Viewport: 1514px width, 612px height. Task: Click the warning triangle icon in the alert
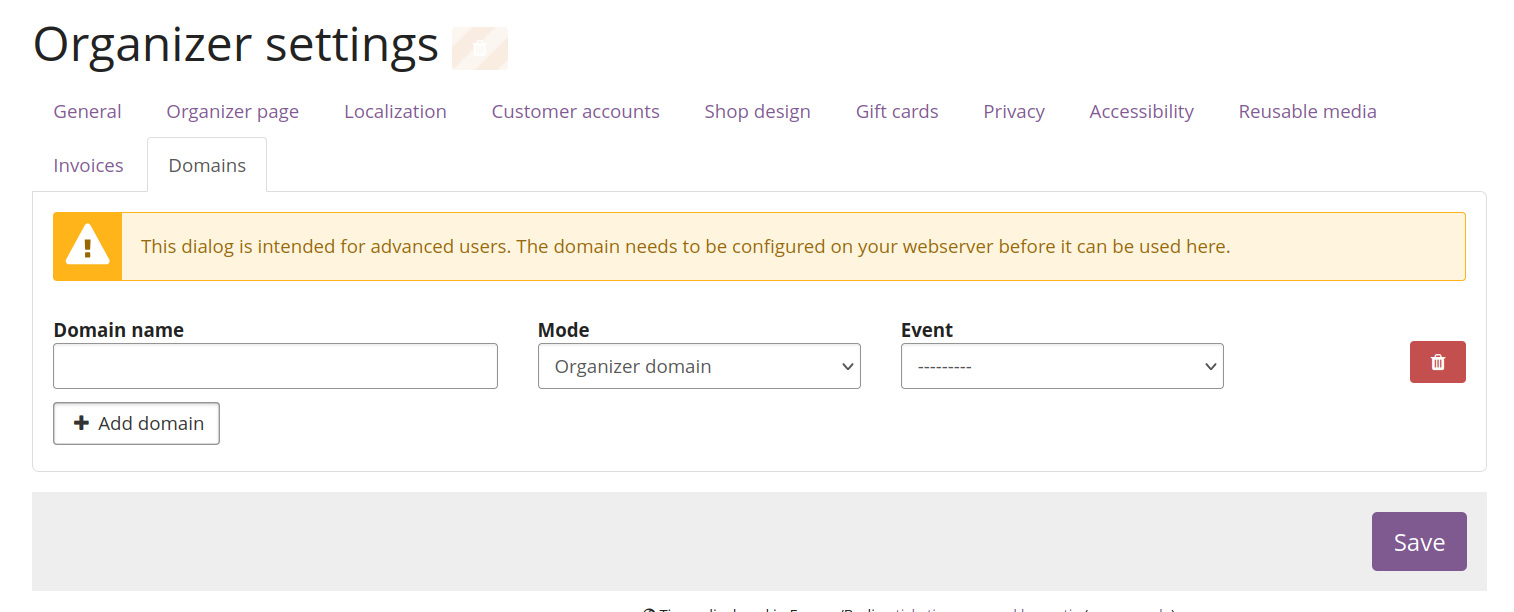[x=88, y=246]
